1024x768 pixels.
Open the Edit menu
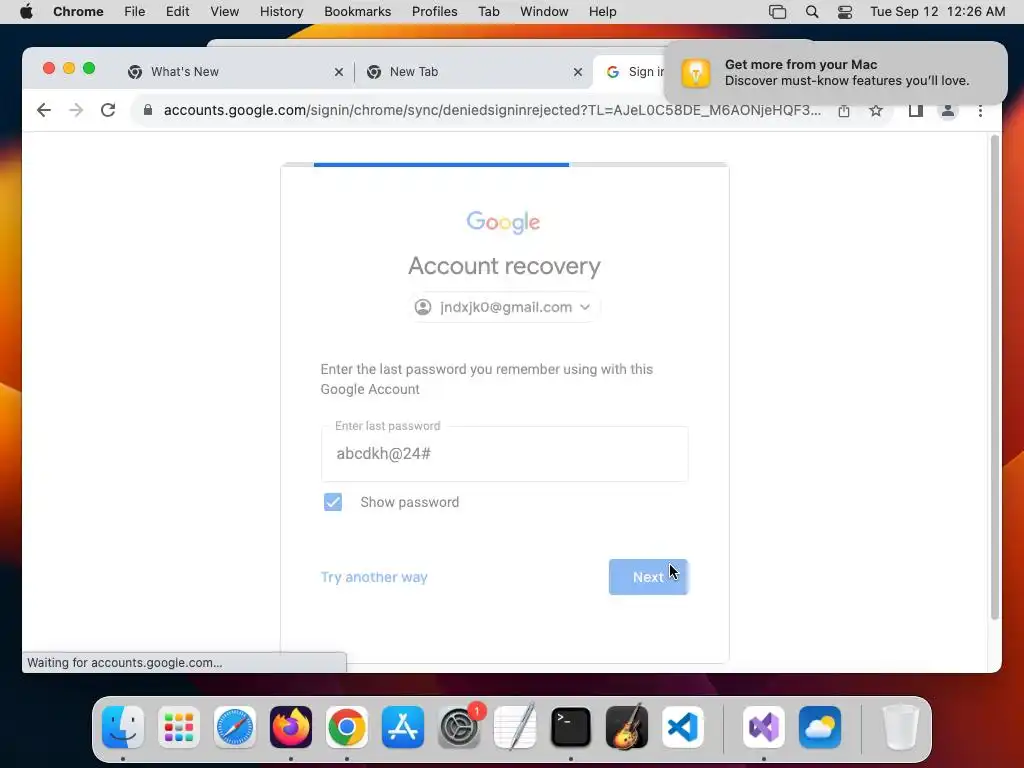click(x=177, y=12)
